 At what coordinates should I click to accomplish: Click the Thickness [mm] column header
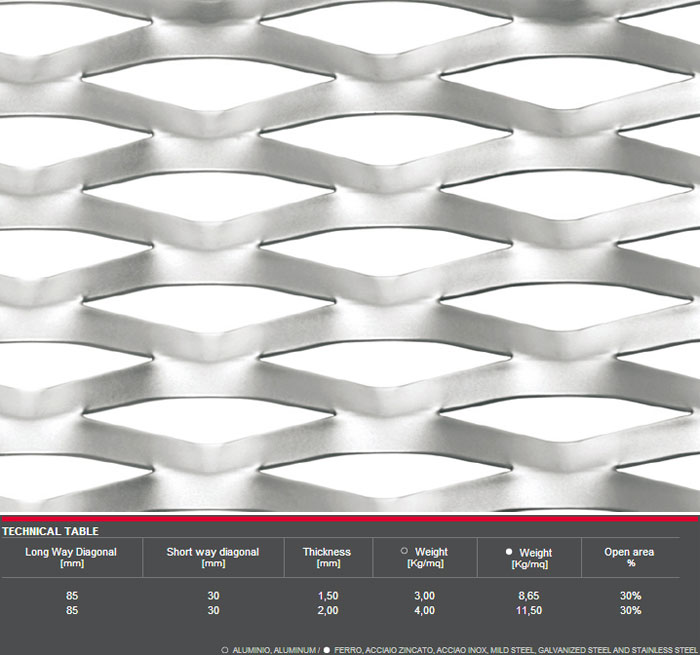click(x=327, y=557)
